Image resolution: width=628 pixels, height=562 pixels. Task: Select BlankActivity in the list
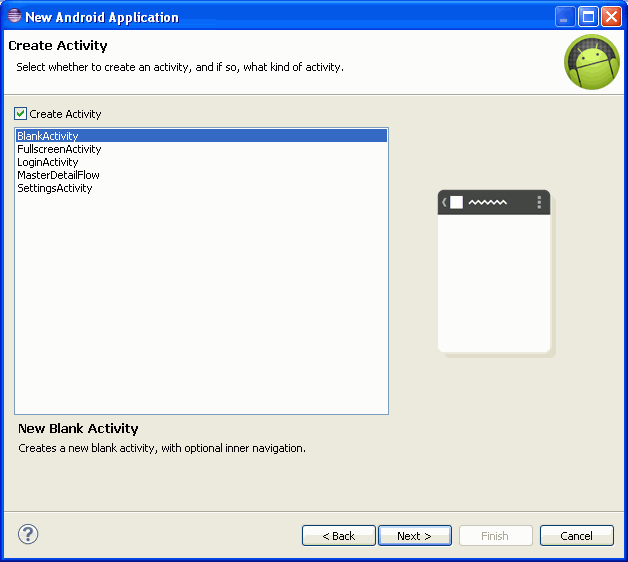(x=201, y=136)
